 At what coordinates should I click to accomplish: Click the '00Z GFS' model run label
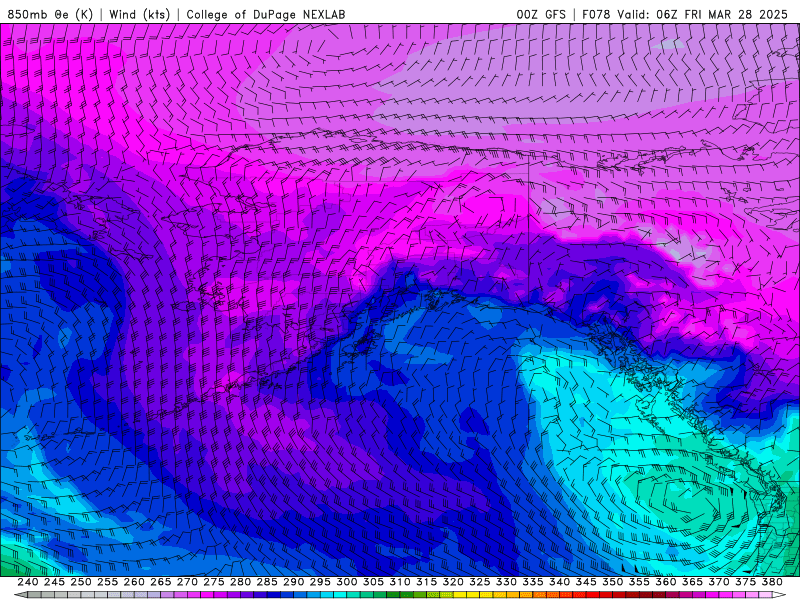click(x=541, y=14)
